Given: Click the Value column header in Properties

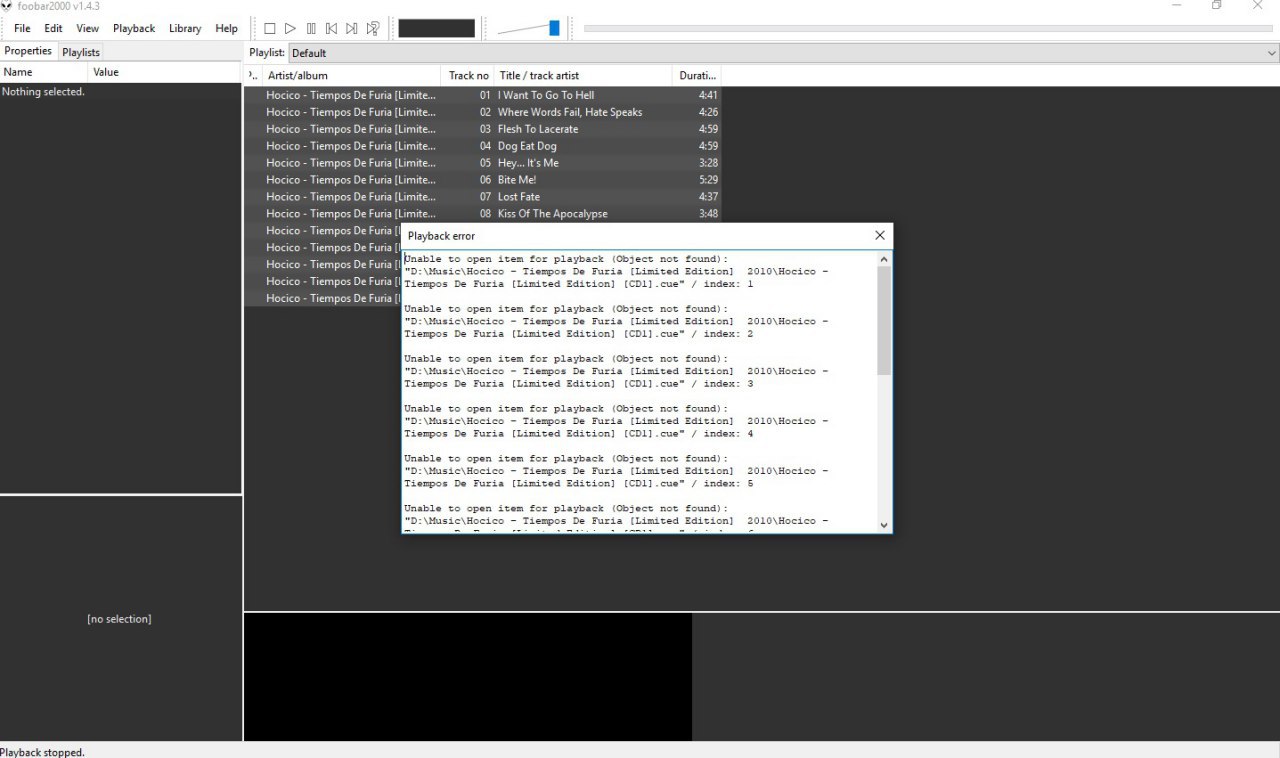Looking at the screenshot, I should (165, 72).
